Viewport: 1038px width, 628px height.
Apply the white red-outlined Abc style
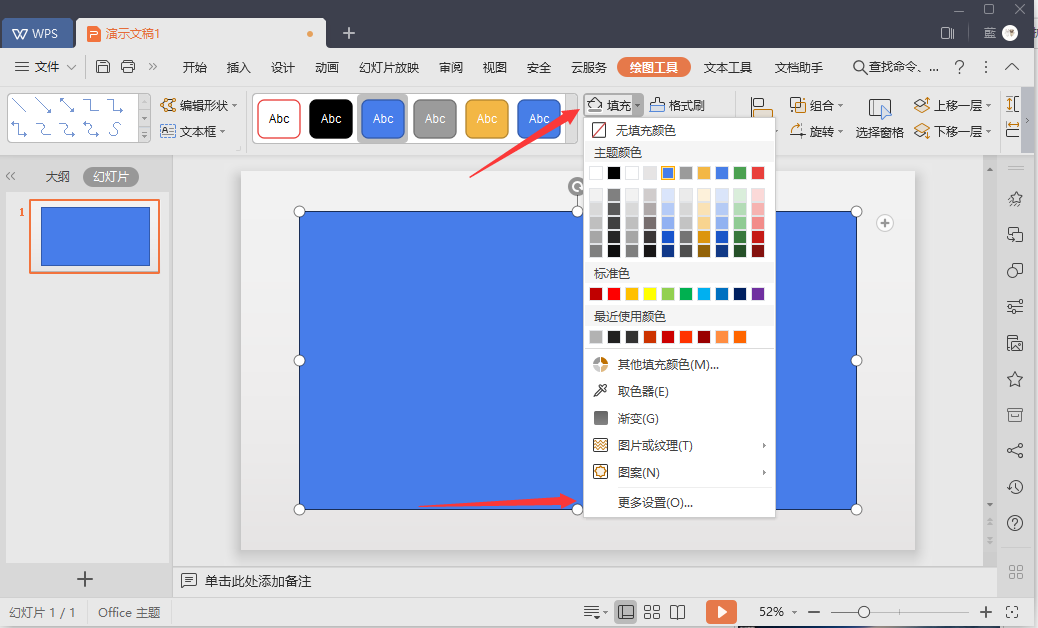[279, 119]
